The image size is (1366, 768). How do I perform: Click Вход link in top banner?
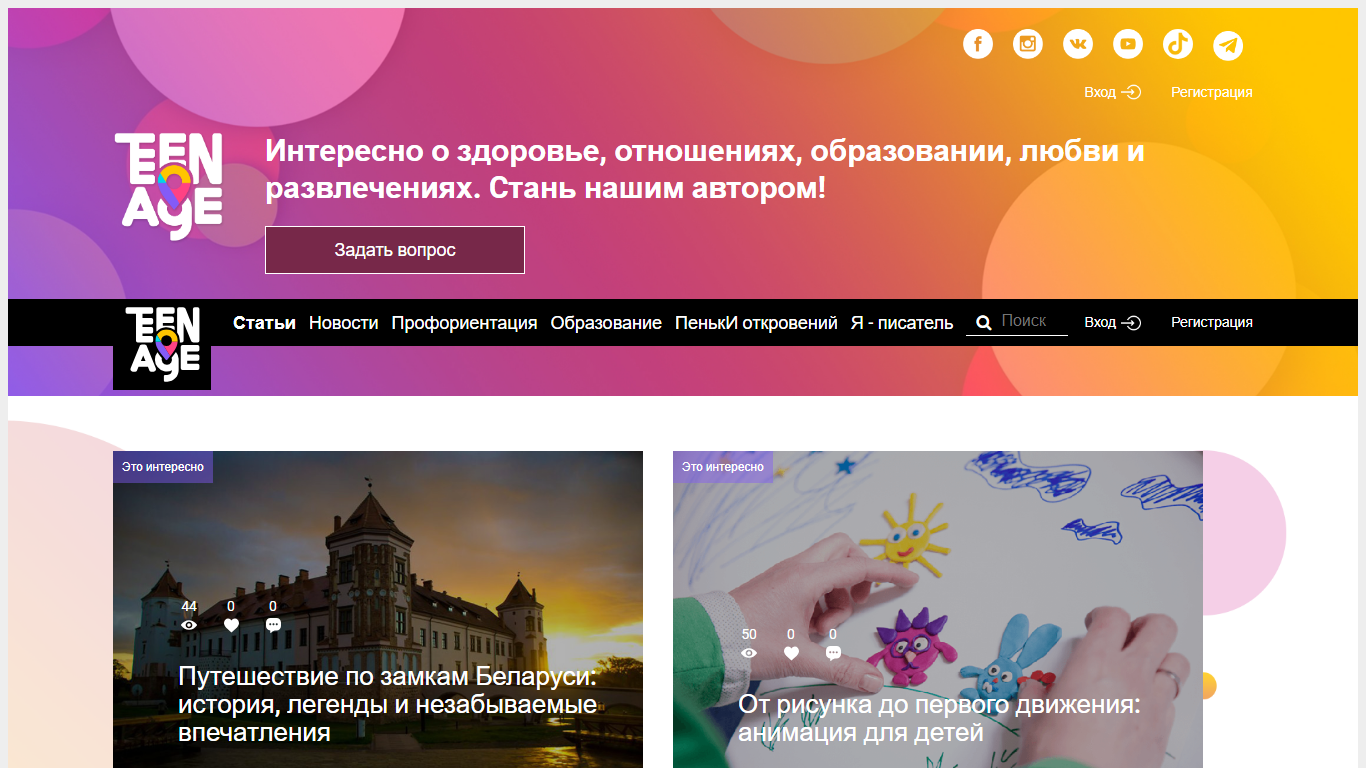tap(1112, 92)
